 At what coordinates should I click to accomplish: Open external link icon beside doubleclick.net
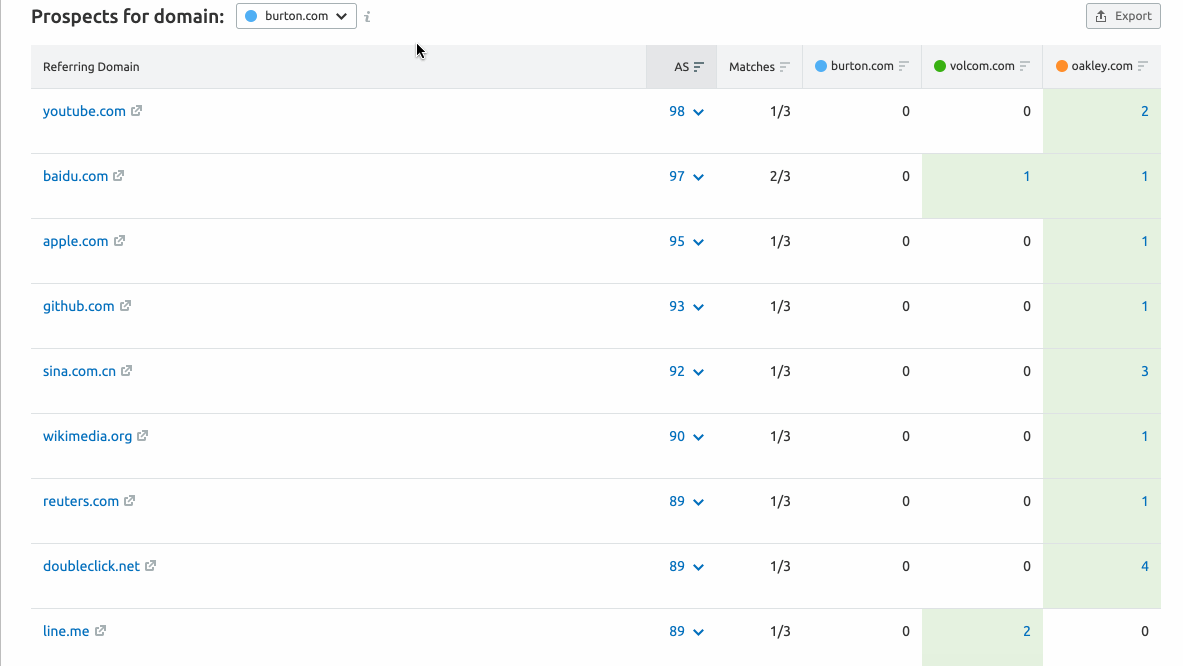[151, 565]
